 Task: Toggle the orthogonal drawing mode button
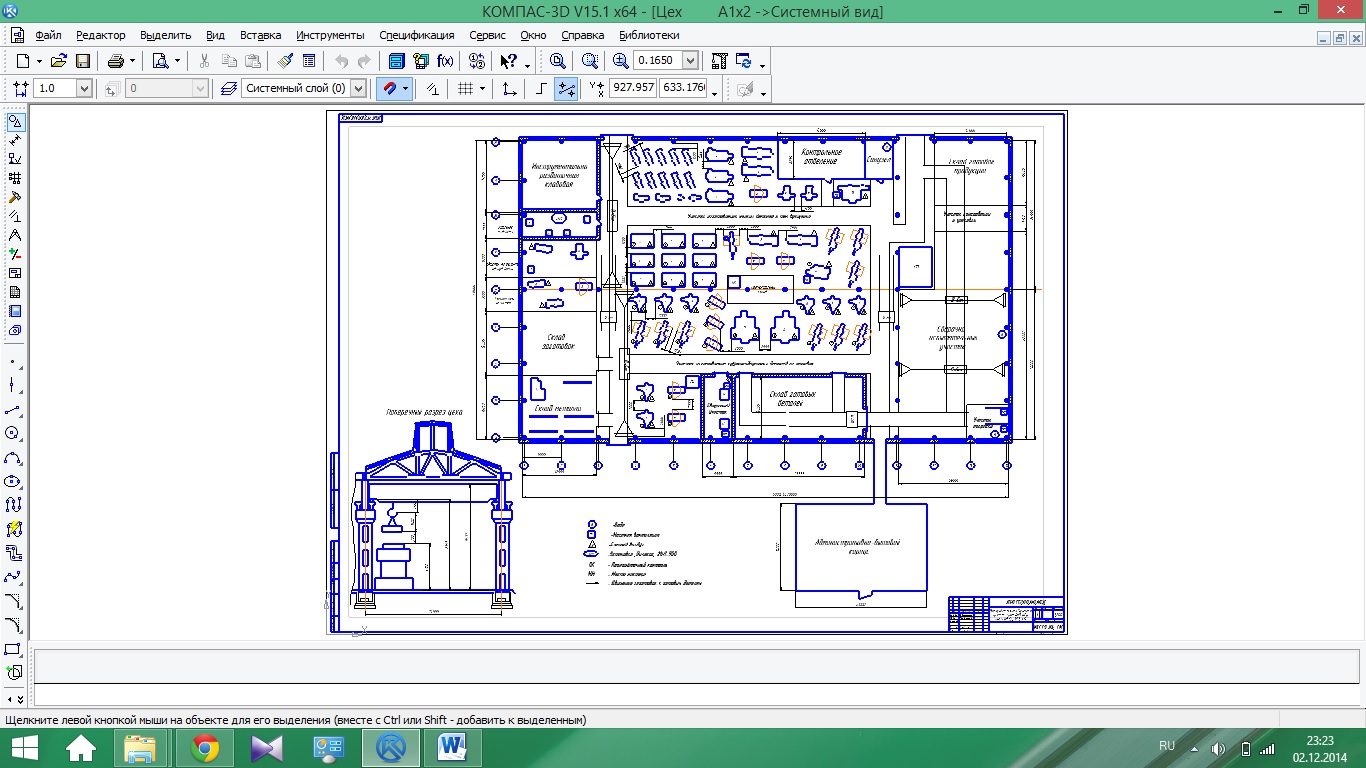pos(541,88)
